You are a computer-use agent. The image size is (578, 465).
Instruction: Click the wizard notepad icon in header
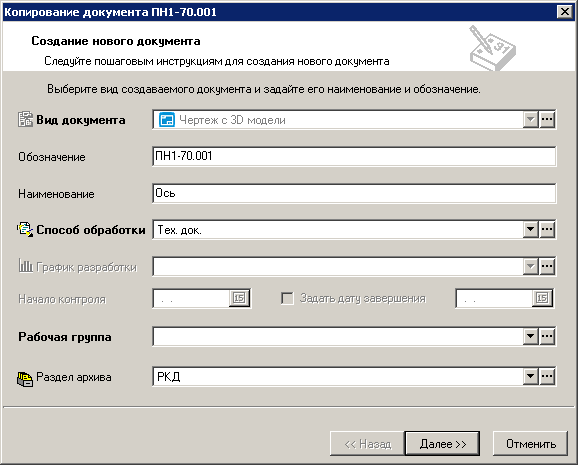492,48
